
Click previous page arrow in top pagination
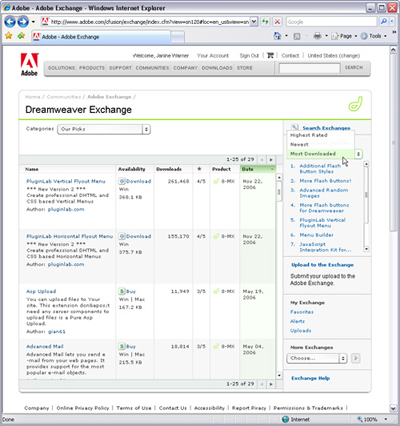point(262,160)
